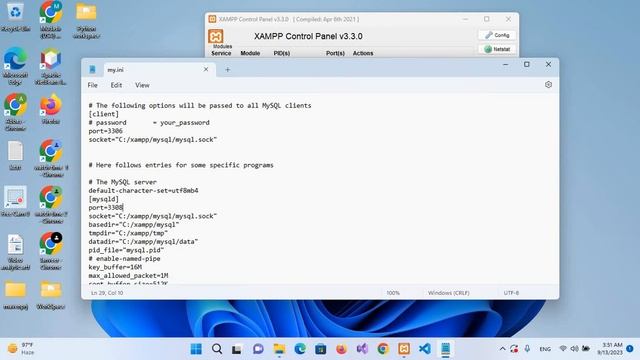The image size is (640, 360).
Task: Click the Service column header in XAMPP
Action: pyautogui.click(x=221, y=53)
